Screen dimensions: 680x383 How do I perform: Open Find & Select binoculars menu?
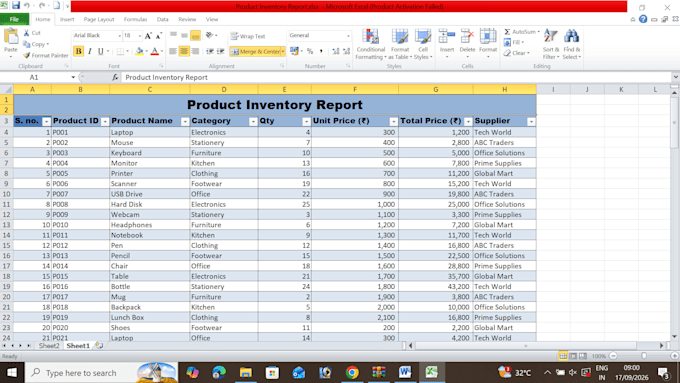point(572,44)
